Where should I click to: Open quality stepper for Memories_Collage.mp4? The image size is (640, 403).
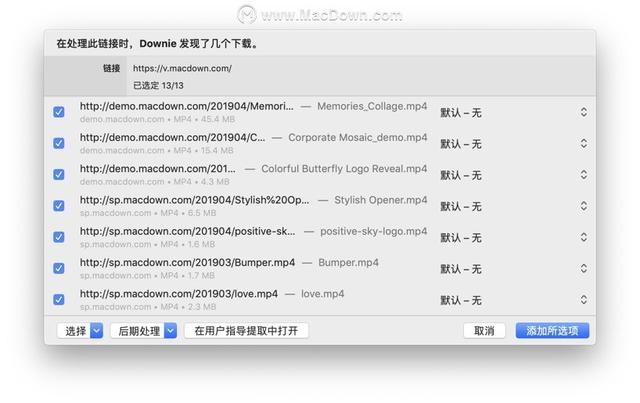point(583,113)
